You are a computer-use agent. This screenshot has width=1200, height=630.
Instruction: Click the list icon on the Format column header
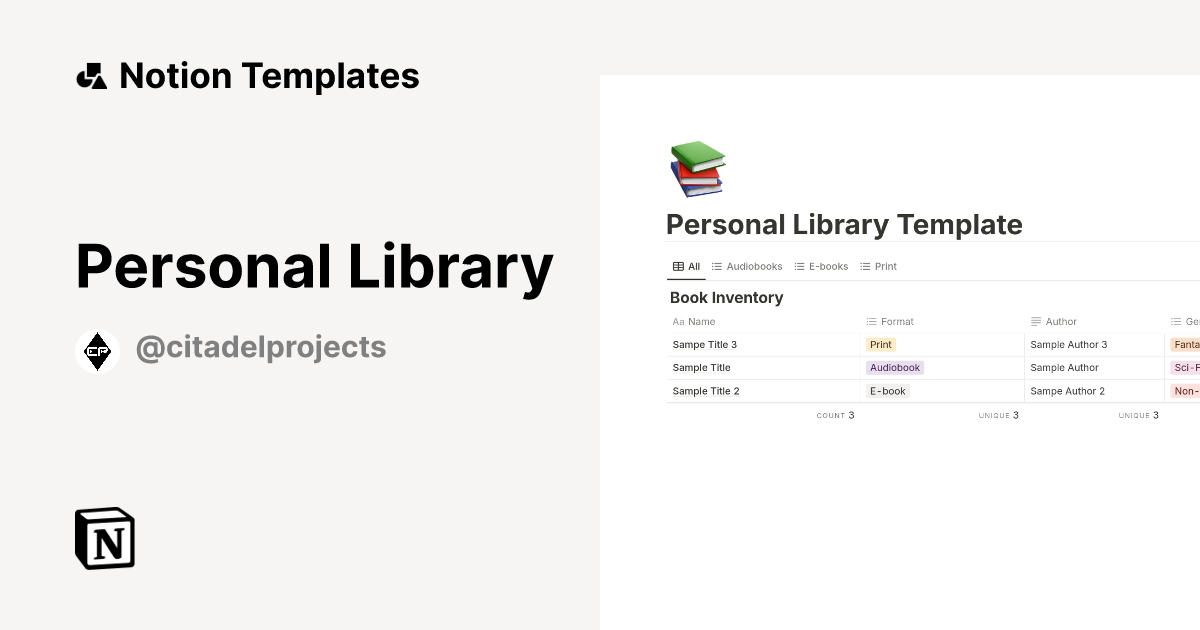[870, 321]
